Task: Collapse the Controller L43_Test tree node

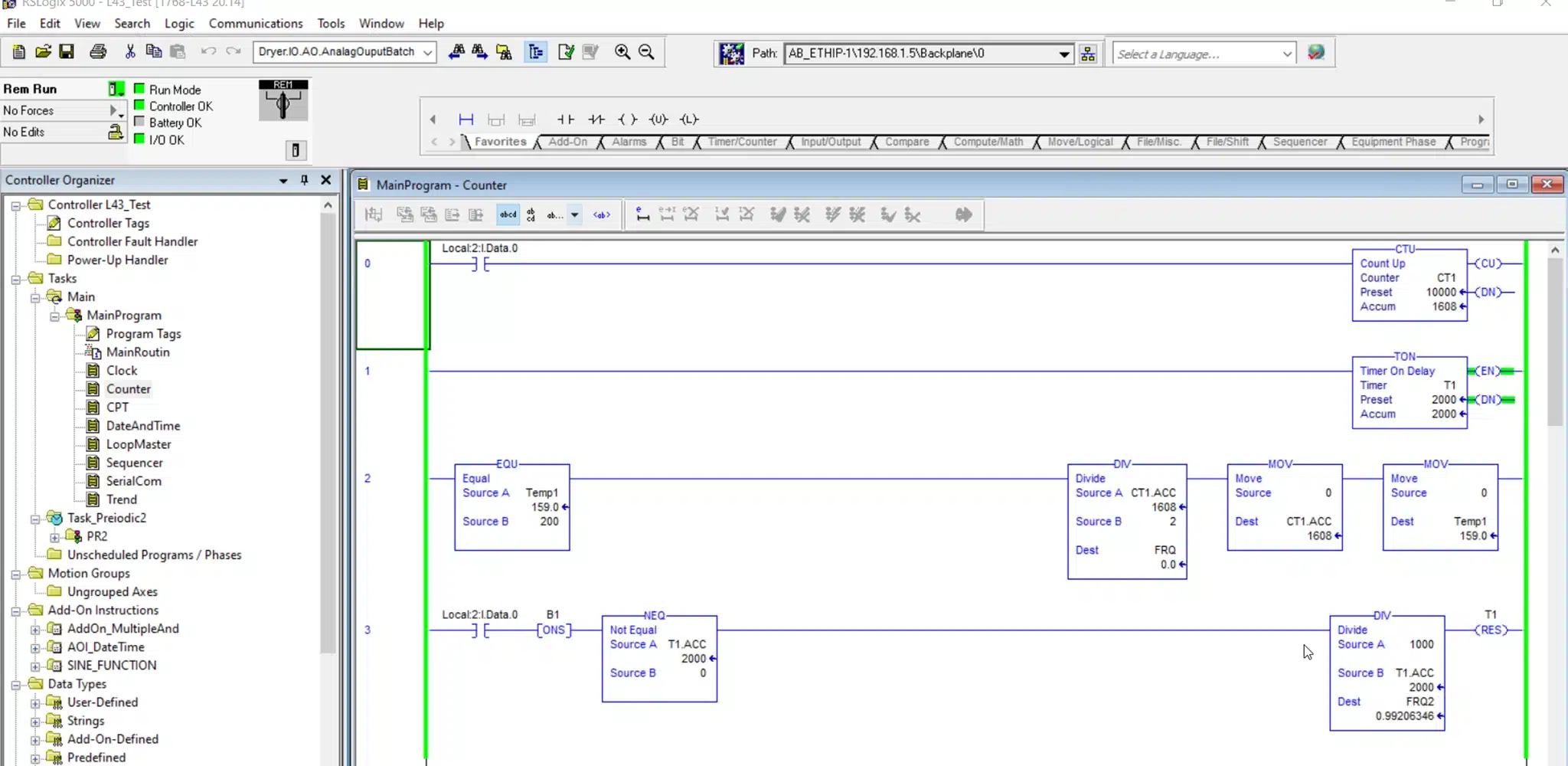Action: tap(16, 205)
